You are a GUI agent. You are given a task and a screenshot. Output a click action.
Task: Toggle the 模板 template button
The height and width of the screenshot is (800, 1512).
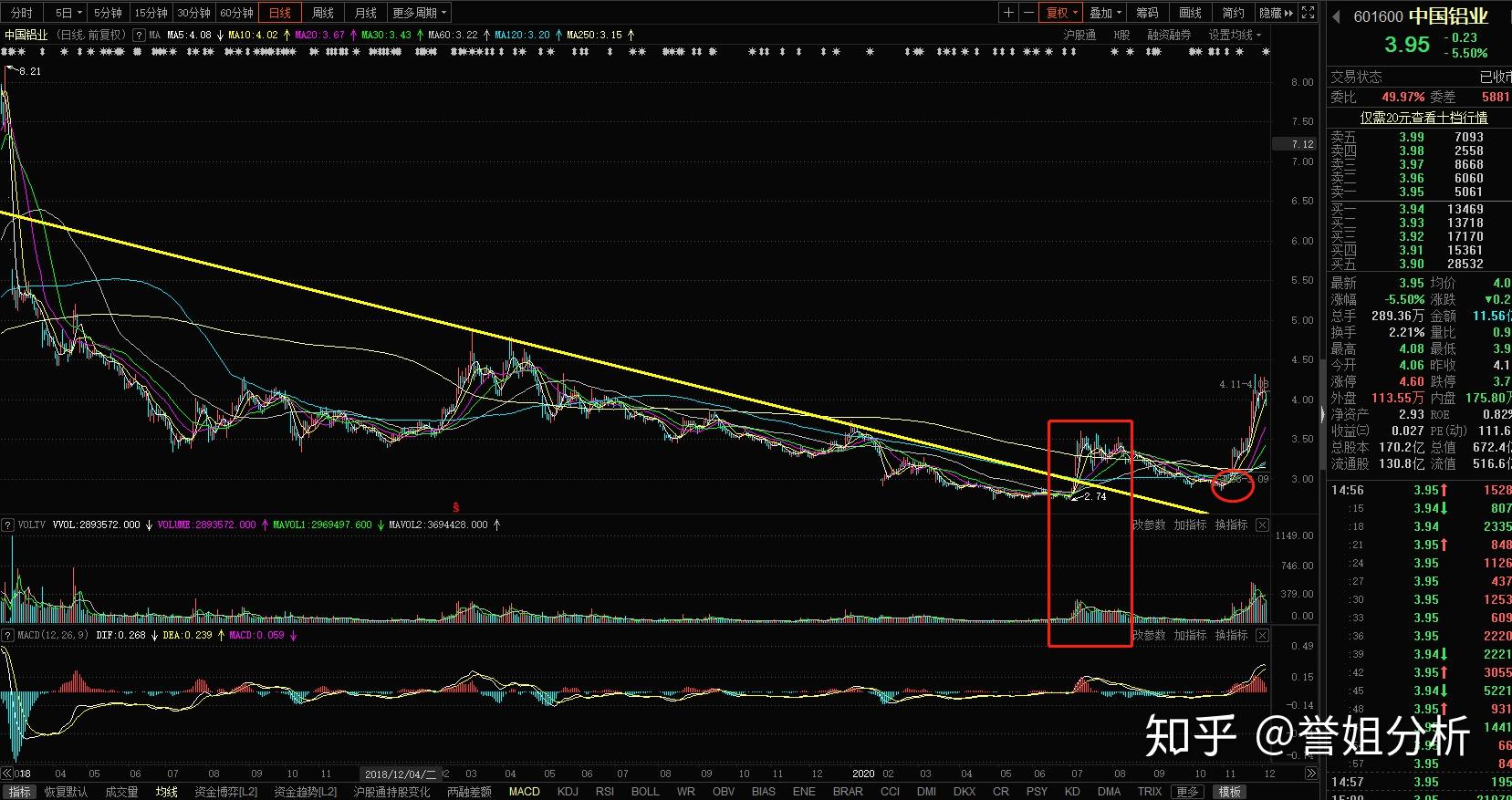pyautogui.click(x=1230, y=792)
